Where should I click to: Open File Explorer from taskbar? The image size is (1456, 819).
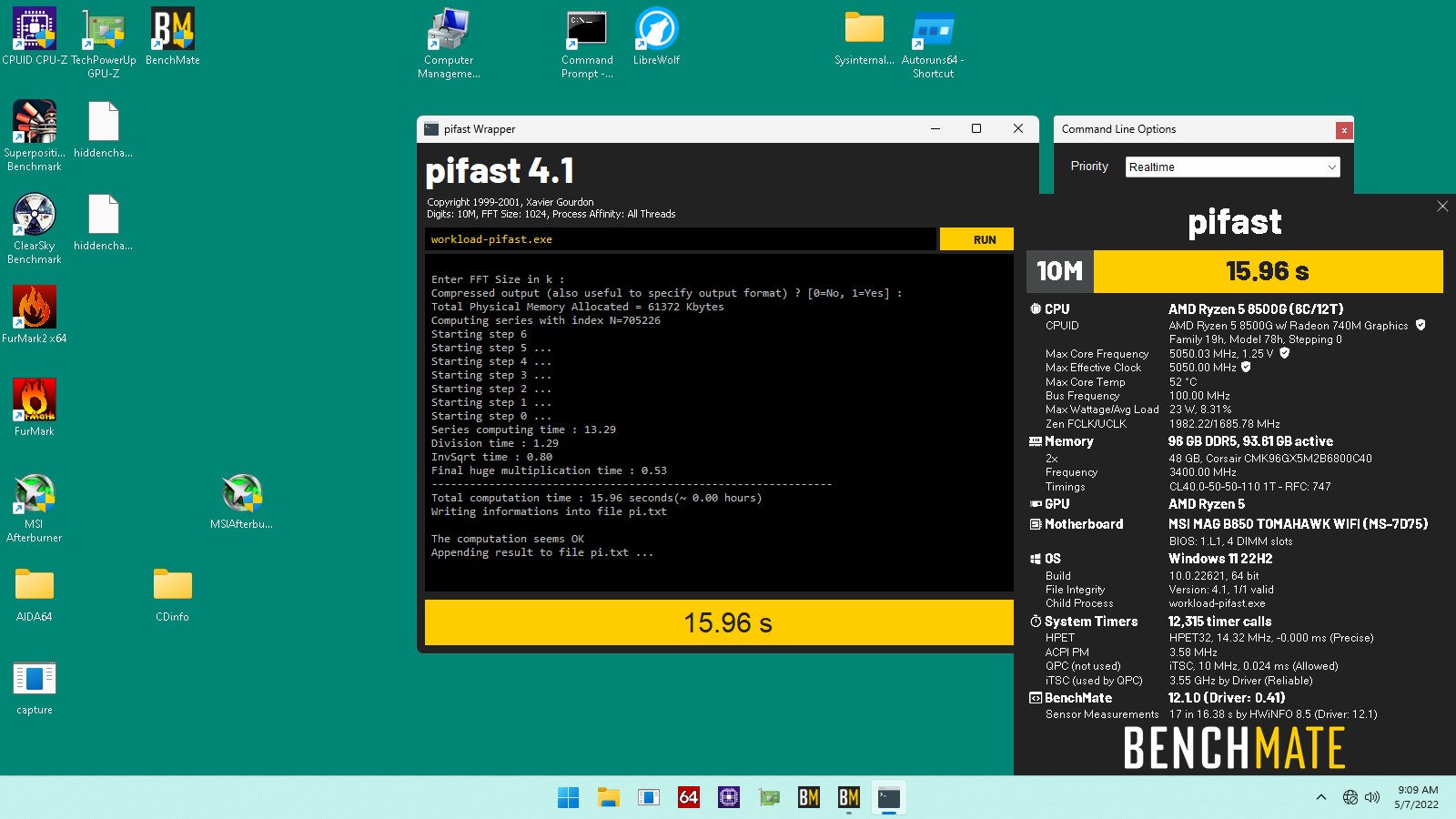(609, 797)
